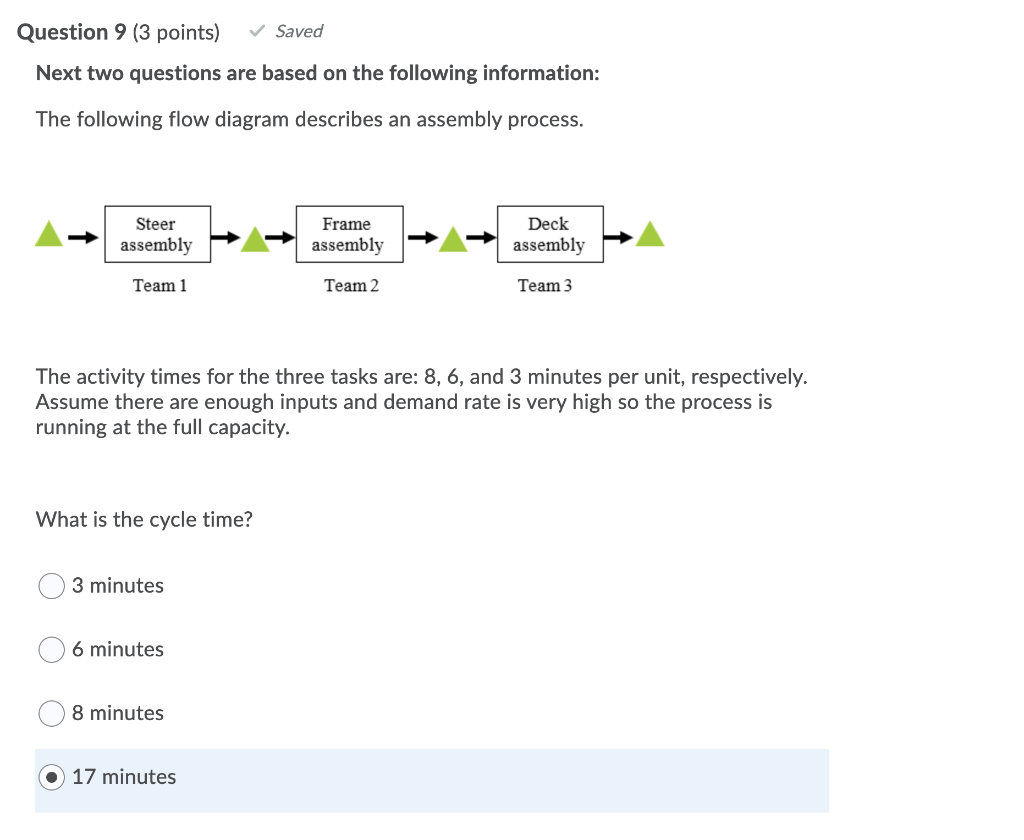Select the 6 minutes radio button
The height and width of the screenshot is (840, 1024).
point(51,649)
